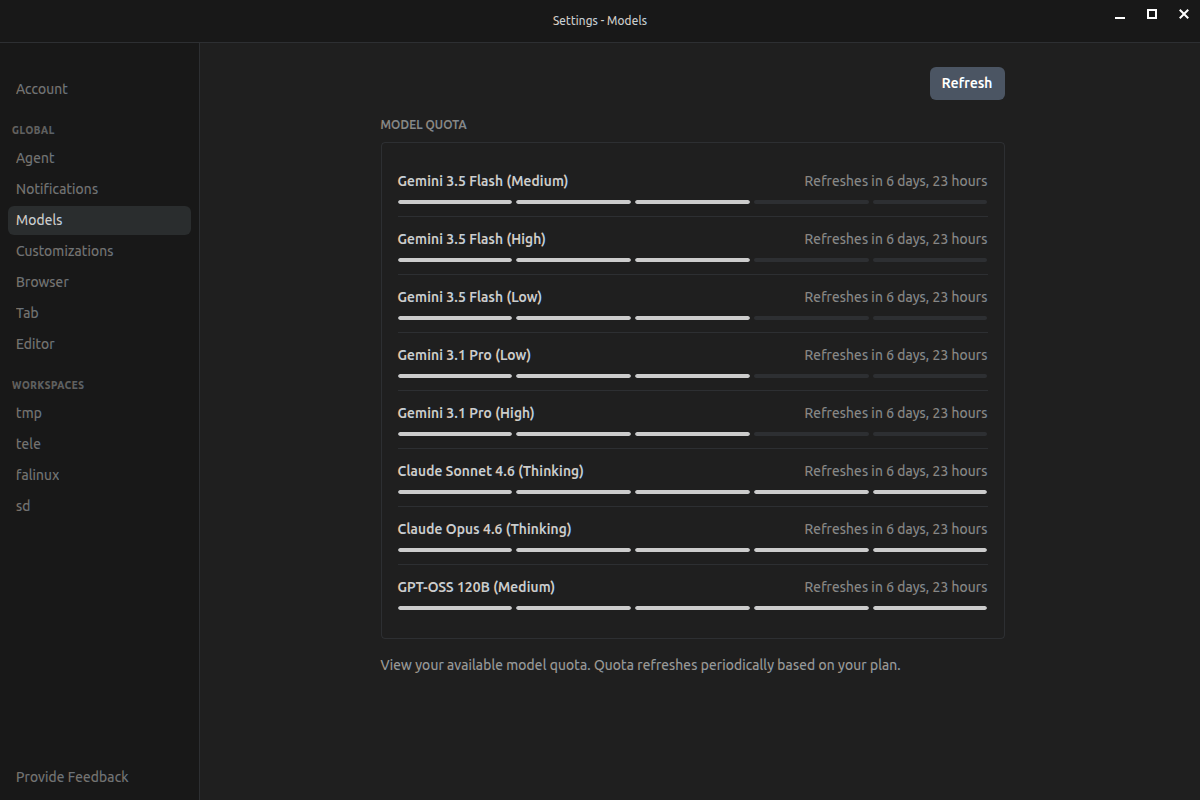Click quota bar for Claude Opus 4.6 (Thinking)

tap(692, 550)
